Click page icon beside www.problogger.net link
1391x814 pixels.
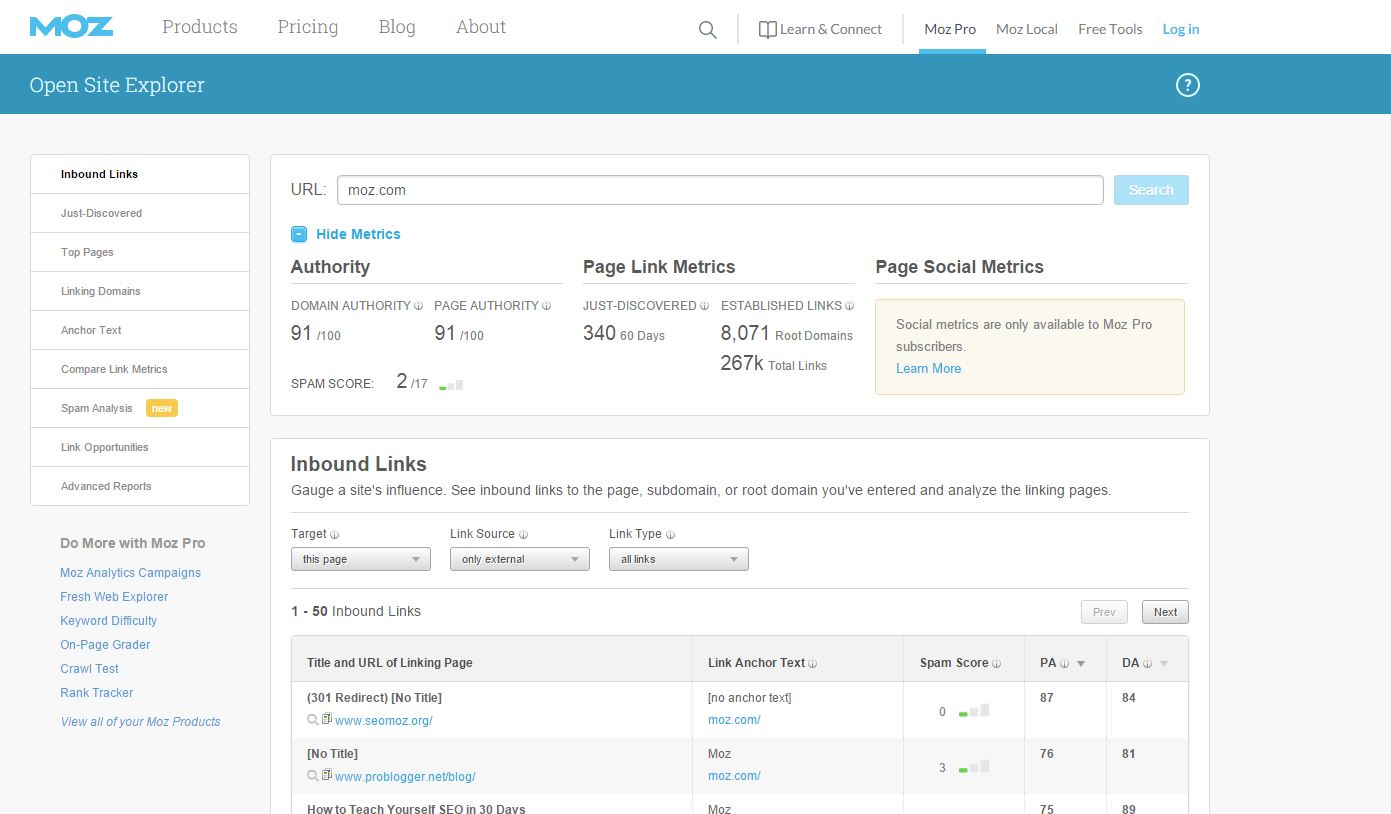(326, 775)
